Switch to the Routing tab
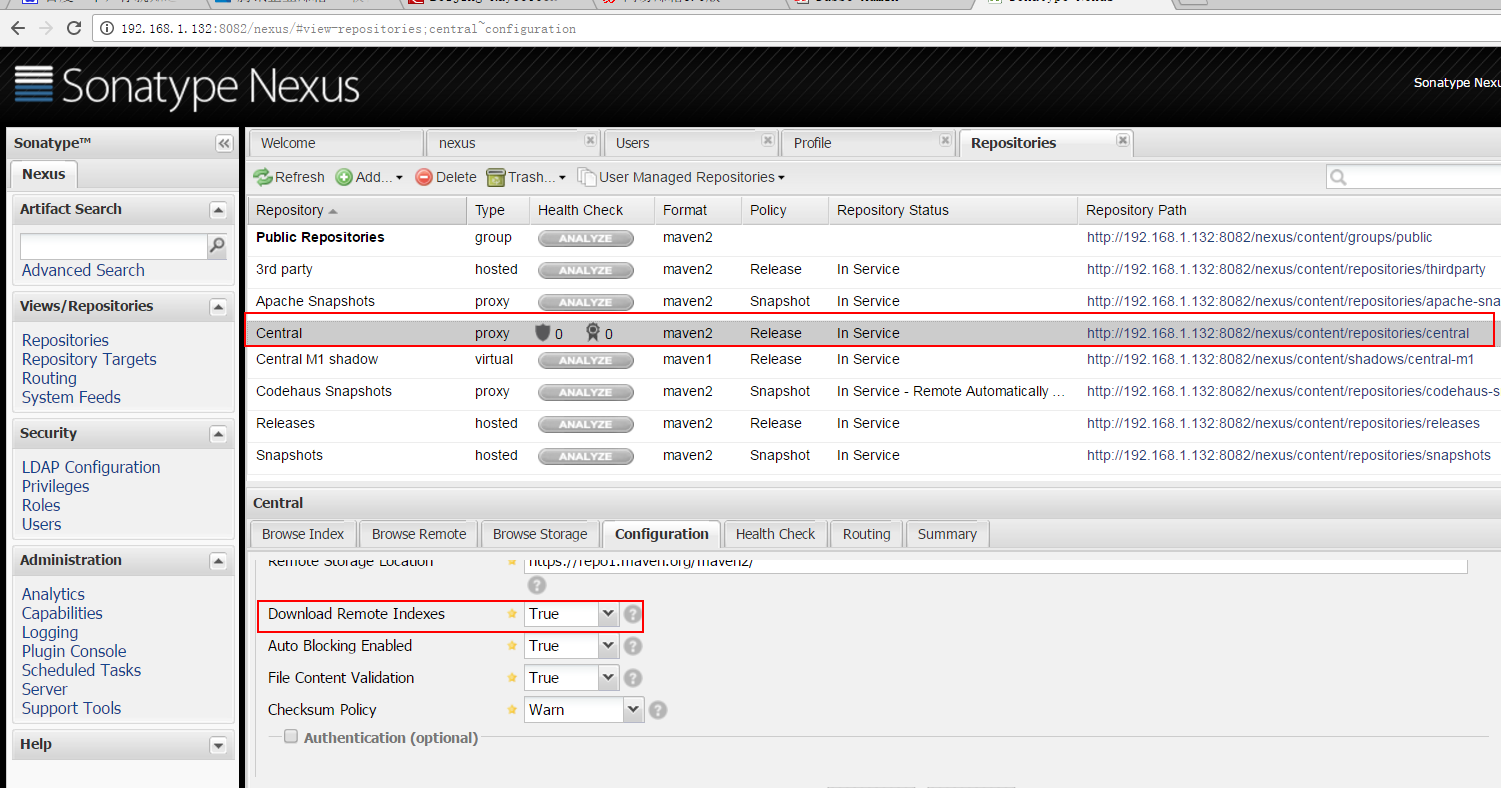1501x788 pixels. (x=866, y=534)
